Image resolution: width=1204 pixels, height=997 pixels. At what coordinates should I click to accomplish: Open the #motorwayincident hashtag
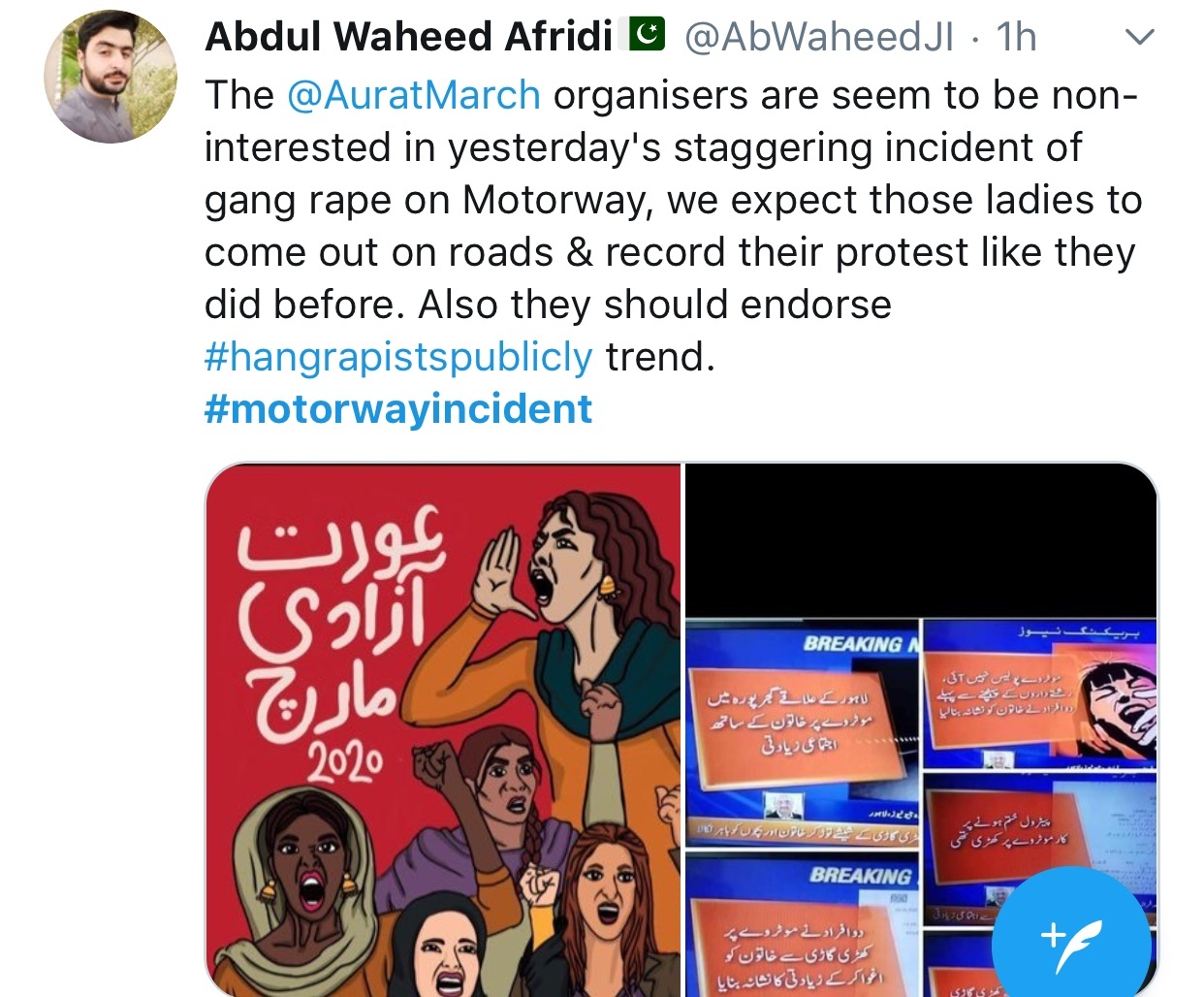[x=398, y=409]
